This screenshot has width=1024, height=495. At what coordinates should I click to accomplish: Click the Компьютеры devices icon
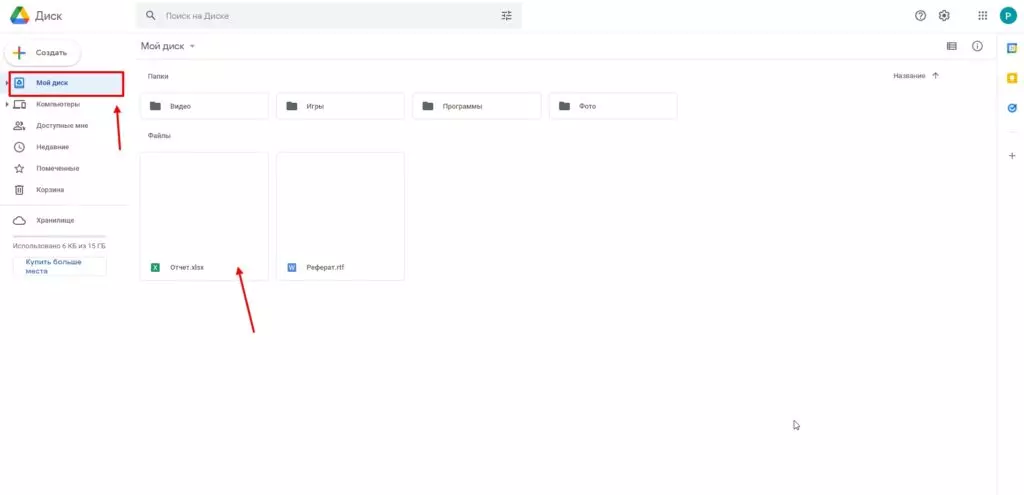click(20, 104)
